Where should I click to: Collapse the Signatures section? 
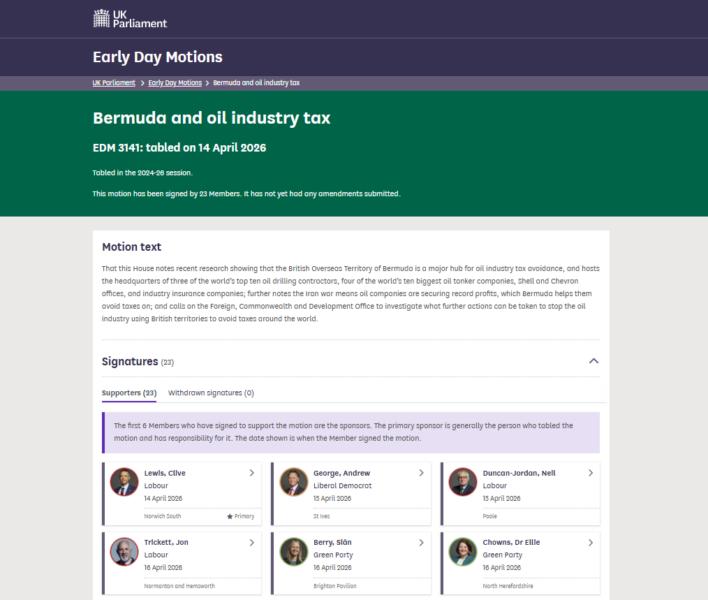point(593,361)
